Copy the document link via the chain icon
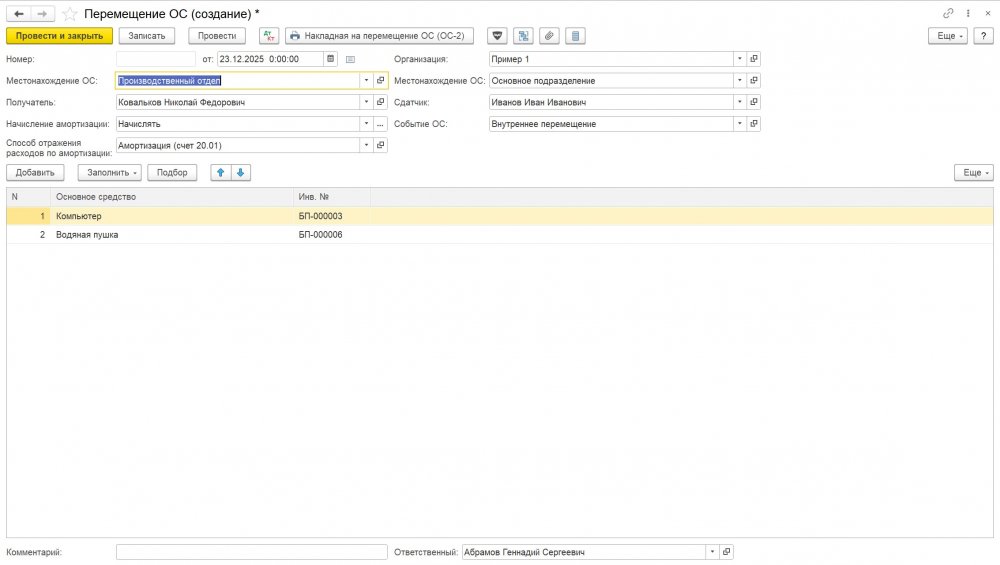 pyautogui.click(x=948, y=14)
